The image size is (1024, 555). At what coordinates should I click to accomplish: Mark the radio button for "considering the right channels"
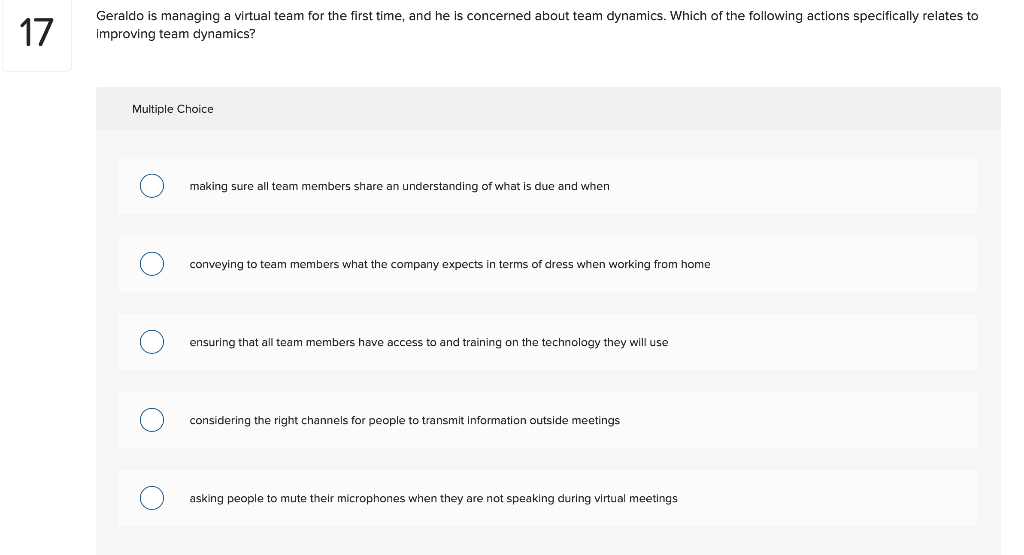152,420
